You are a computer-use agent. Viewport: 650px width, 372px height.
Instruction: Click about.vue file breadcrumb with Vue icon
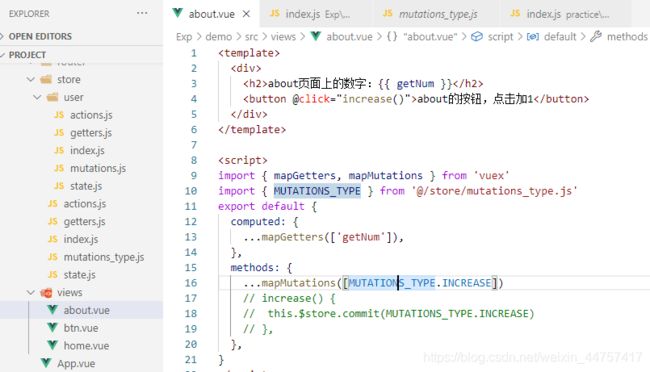click(x=342, y=37)
